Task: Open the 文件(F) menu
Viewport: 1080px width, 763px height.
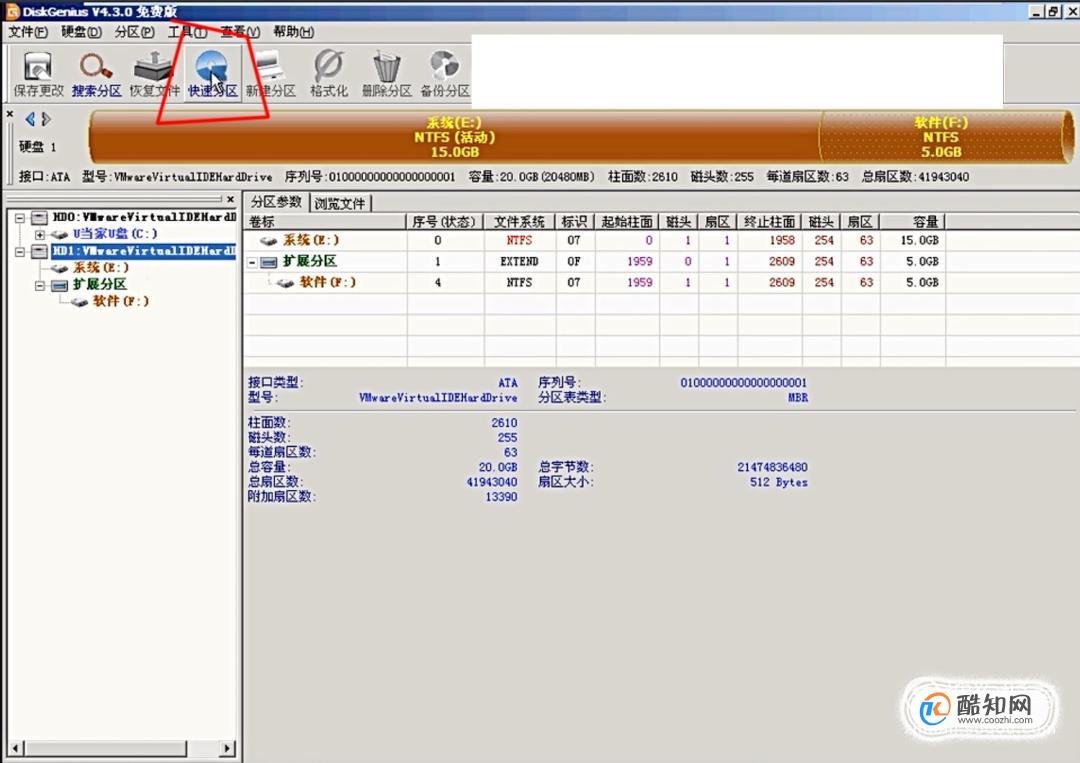Action: click(x=28, y=32)
